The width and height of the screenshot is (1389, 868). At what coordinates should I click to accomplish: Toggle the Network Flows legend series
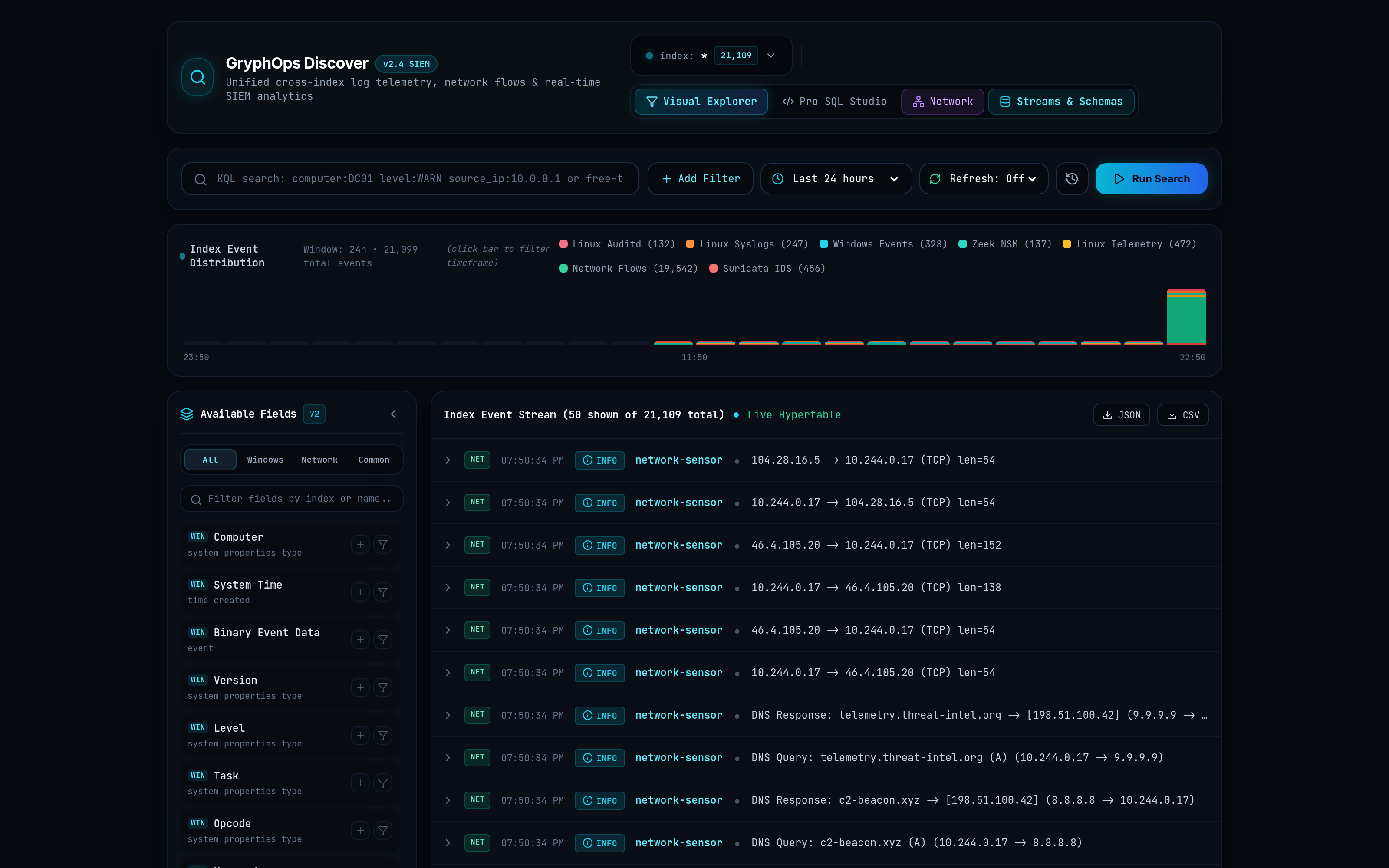629,269
